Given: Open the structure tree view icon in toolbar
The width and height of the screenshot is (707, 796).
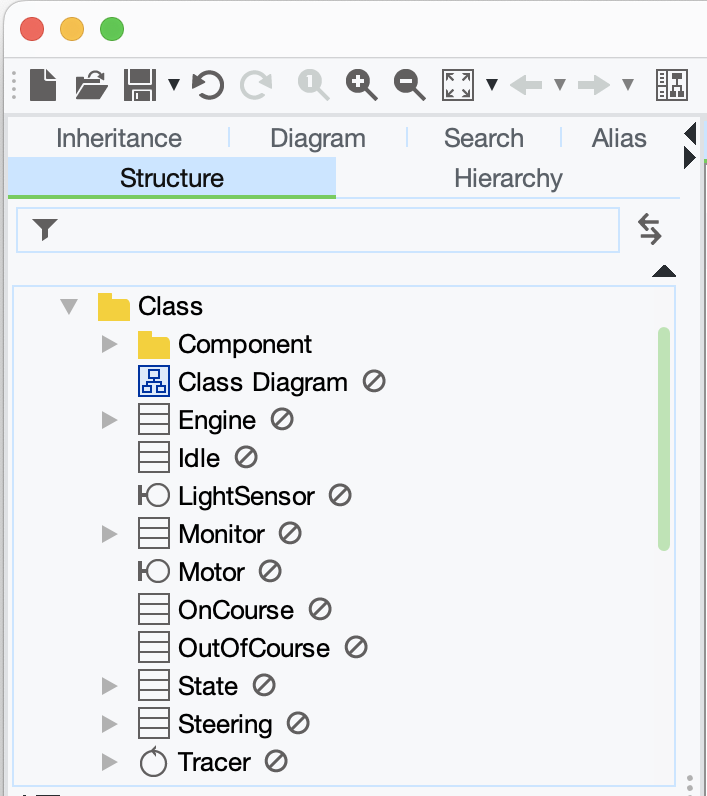Looking at the screenshot, I should (x=671, y=85).
